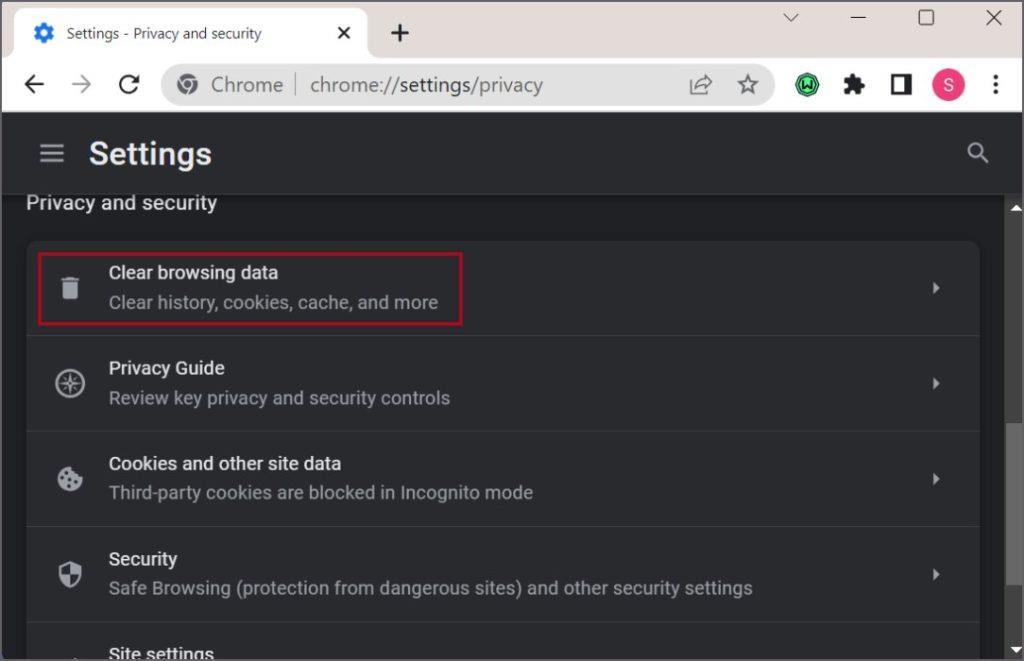Click the shield icon for Security
This screenshot has height=661, width=1024.
[x=70, y=574]
